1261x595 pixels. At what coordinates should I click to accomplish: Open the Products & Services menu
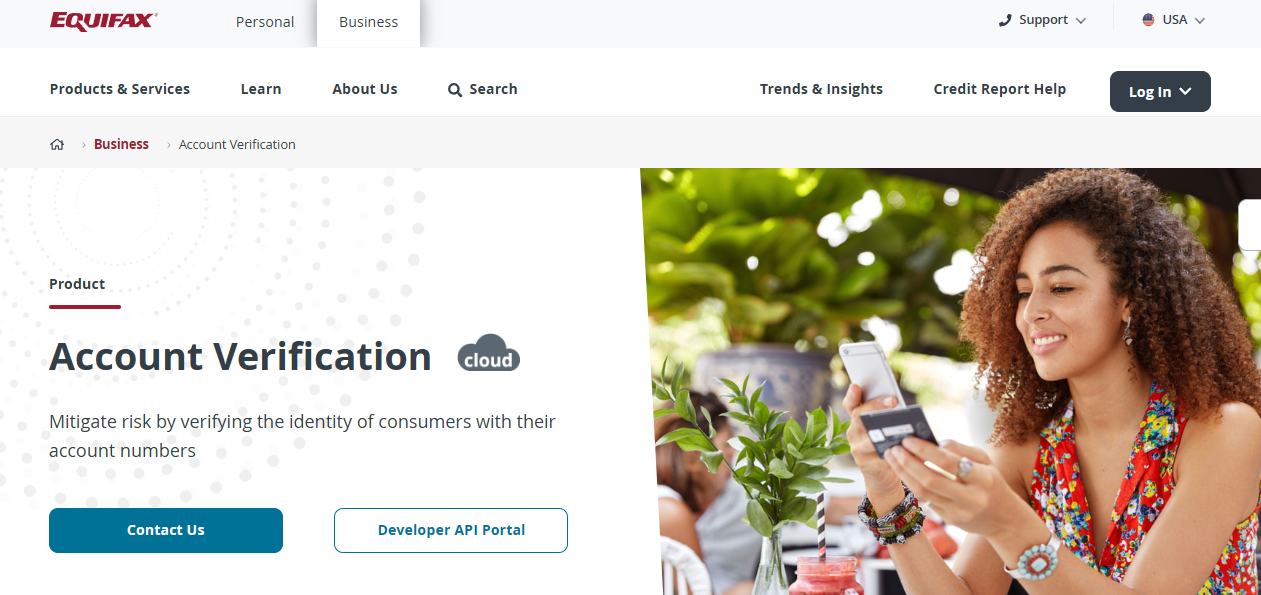pos(120,89)
